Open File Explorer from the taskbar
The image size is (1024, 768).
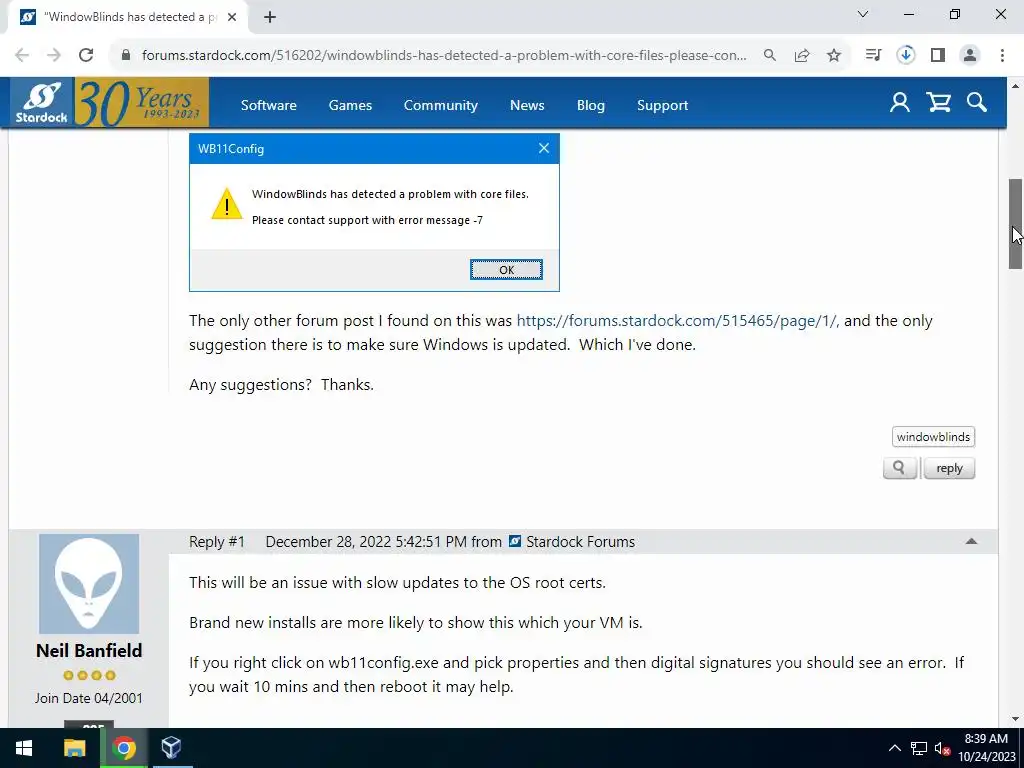tap(74, 748)
